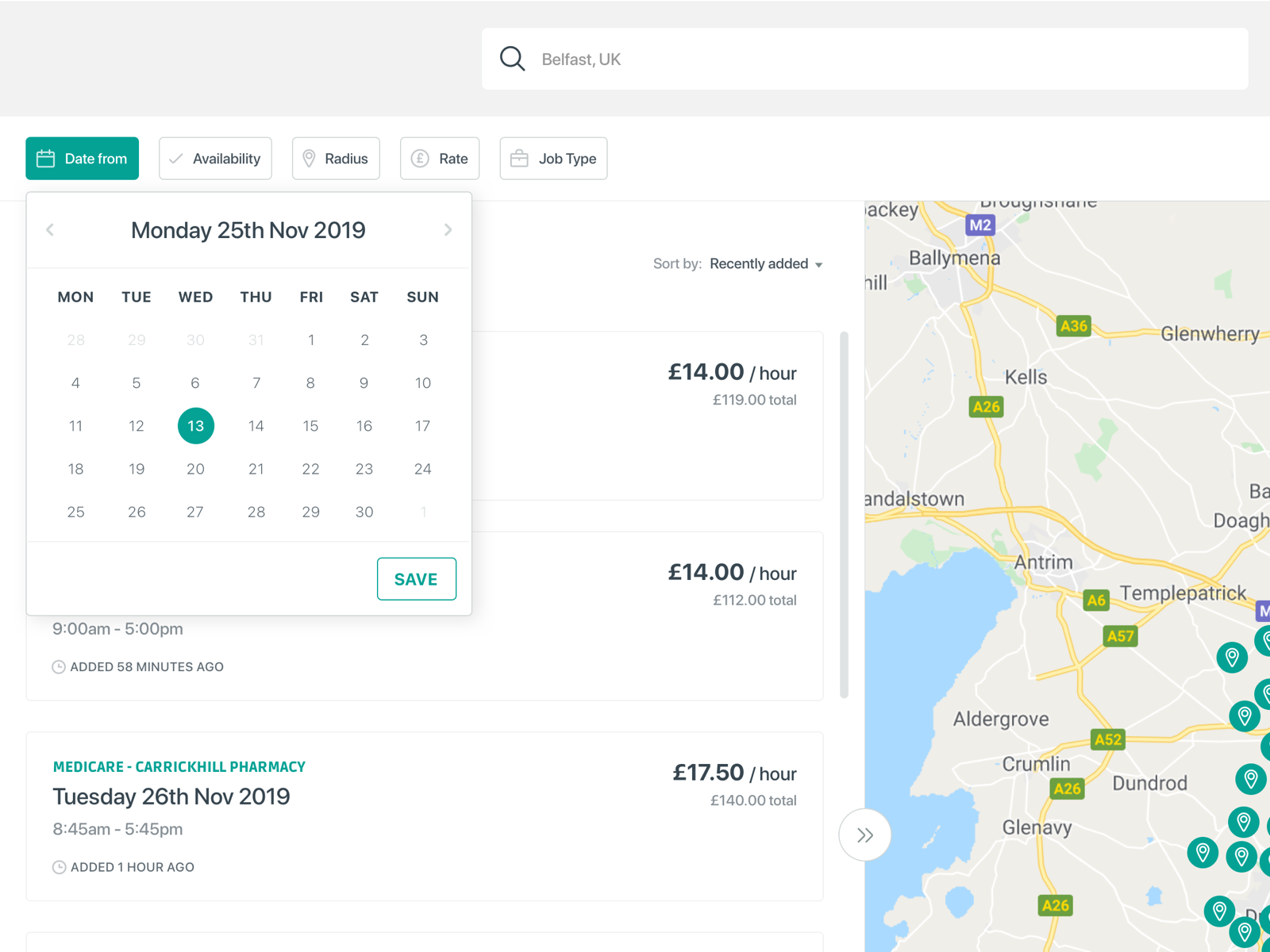Pick November 30 in the date picker
This screenshot has height=952, width=1270.
[x=364, y=512]
